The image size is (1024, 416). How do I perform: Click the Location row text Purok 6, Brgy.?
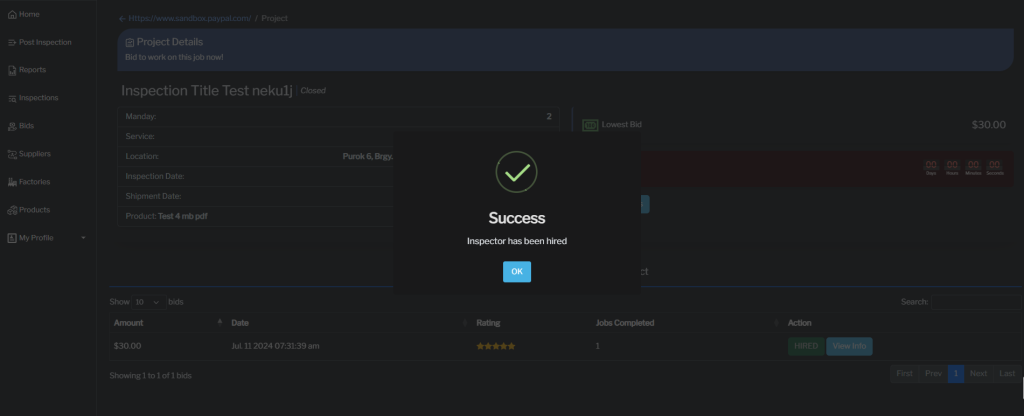coord(368,156)
